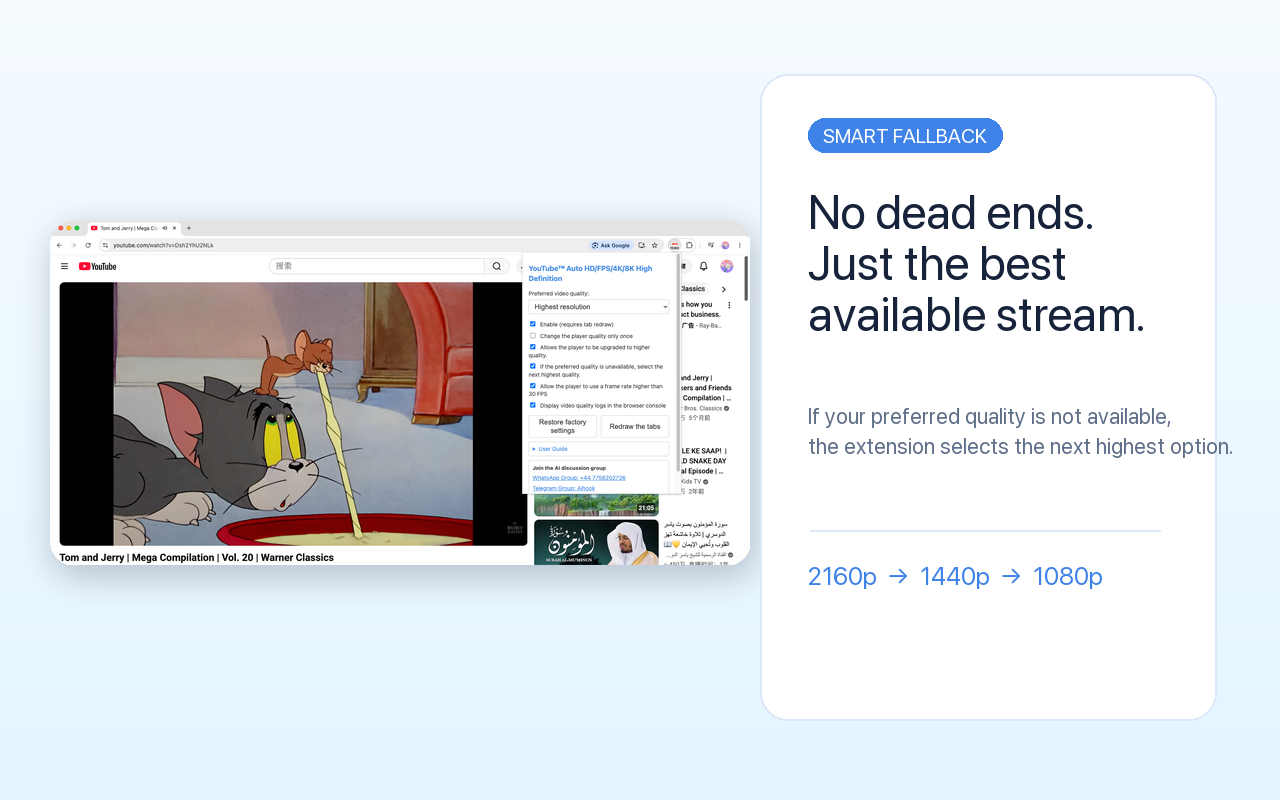Click the YouTube search input field
Image resolution: width=1280 pixels, height=800 pixels.
click(x=377, y=266)
